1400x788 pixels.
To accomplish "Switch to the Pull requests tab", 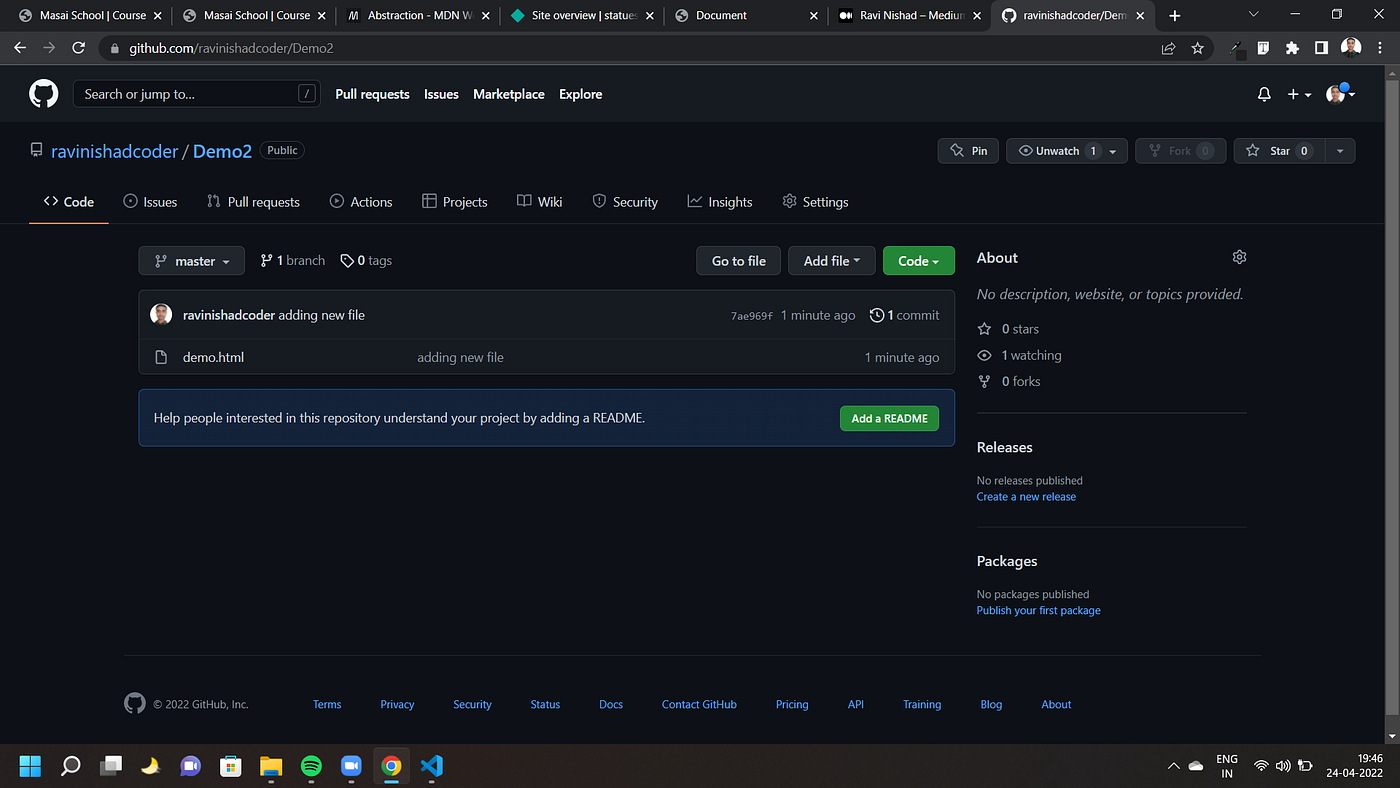I will click(x=253, y=201).
